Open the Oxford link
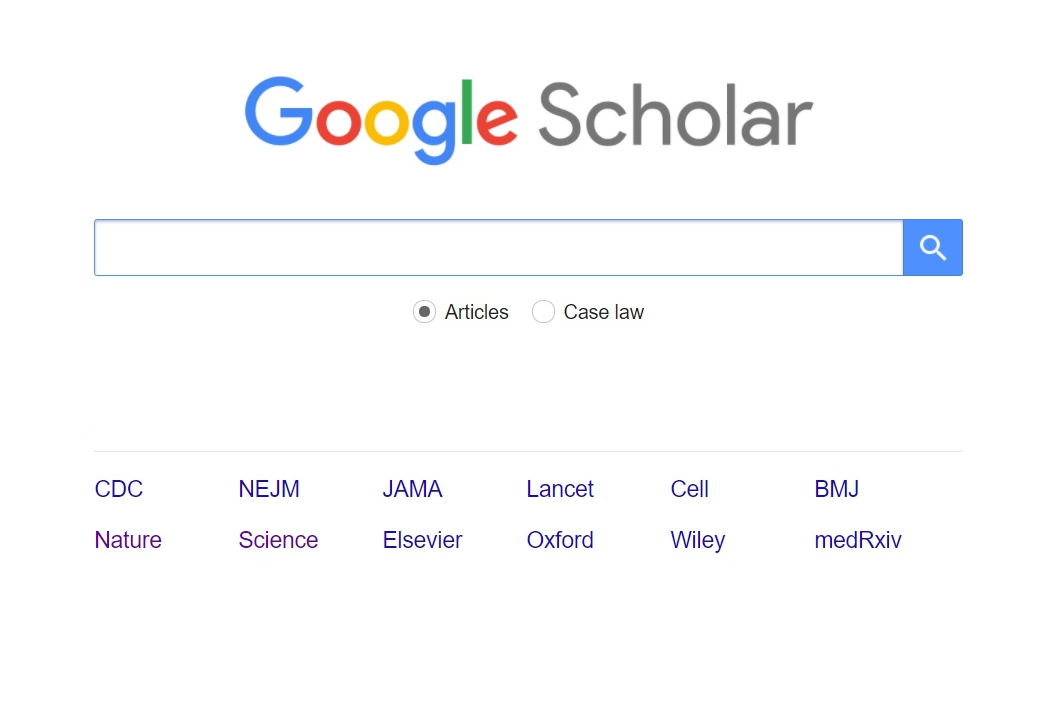This screenshot has width=1054, height=703. click(x=560, y=540)
